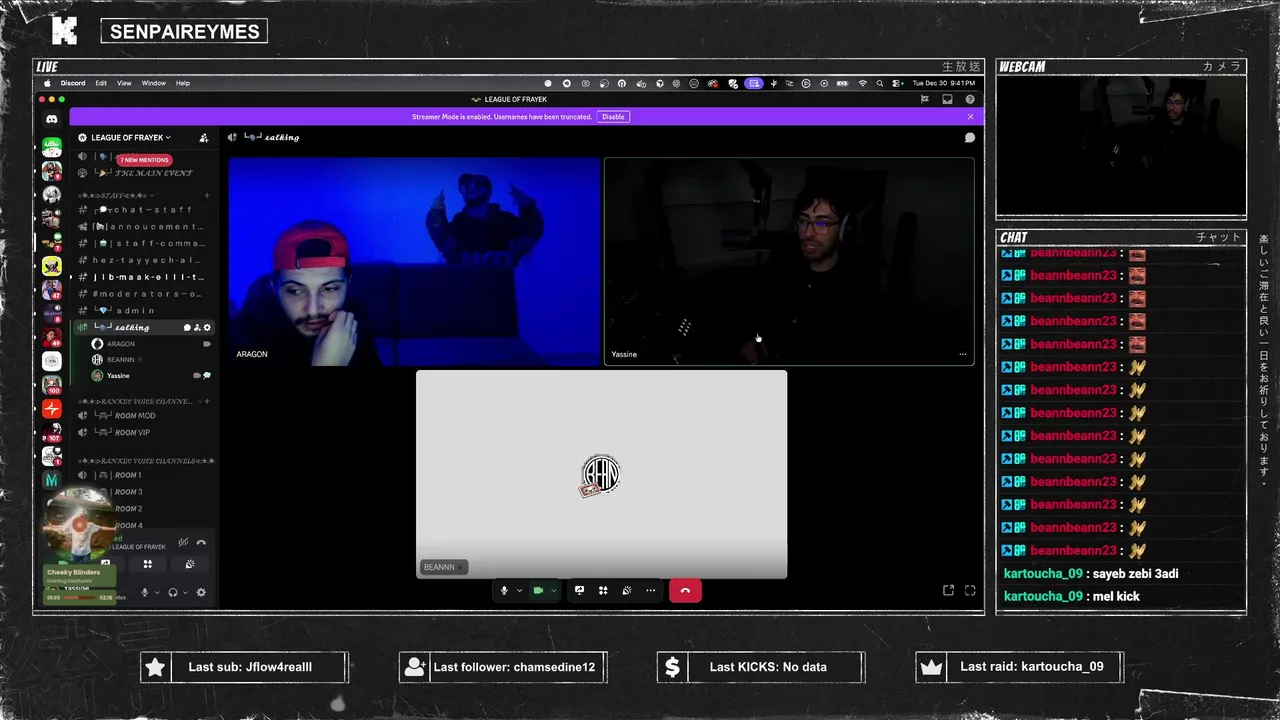
Task: Open activities button in the voice panel
Action: 147,564
